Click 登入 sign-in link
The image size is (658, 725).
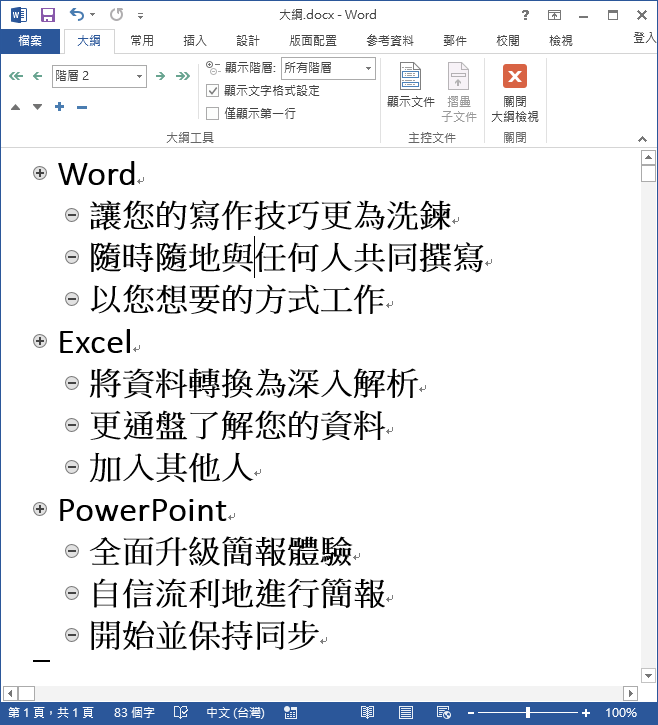pyautogui.click(x=645, y=38)
